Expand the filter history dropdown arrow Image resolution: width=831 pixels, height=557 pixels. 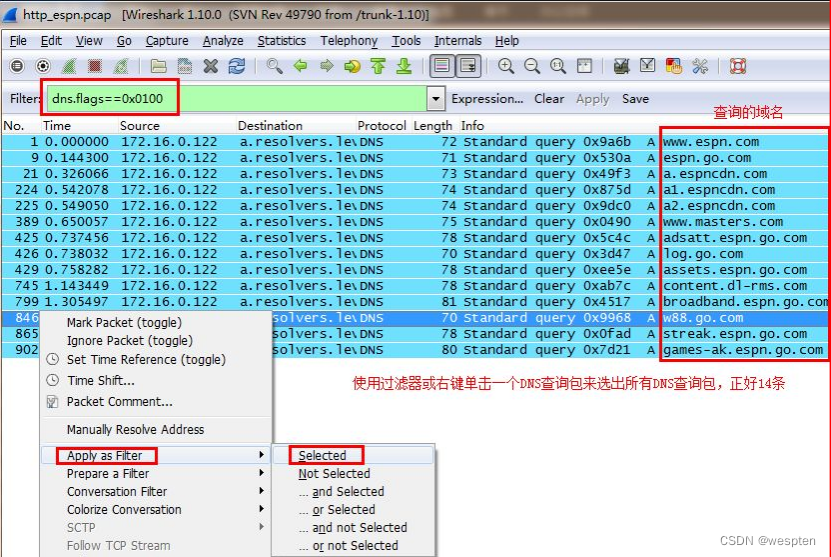tap(436, 99)
